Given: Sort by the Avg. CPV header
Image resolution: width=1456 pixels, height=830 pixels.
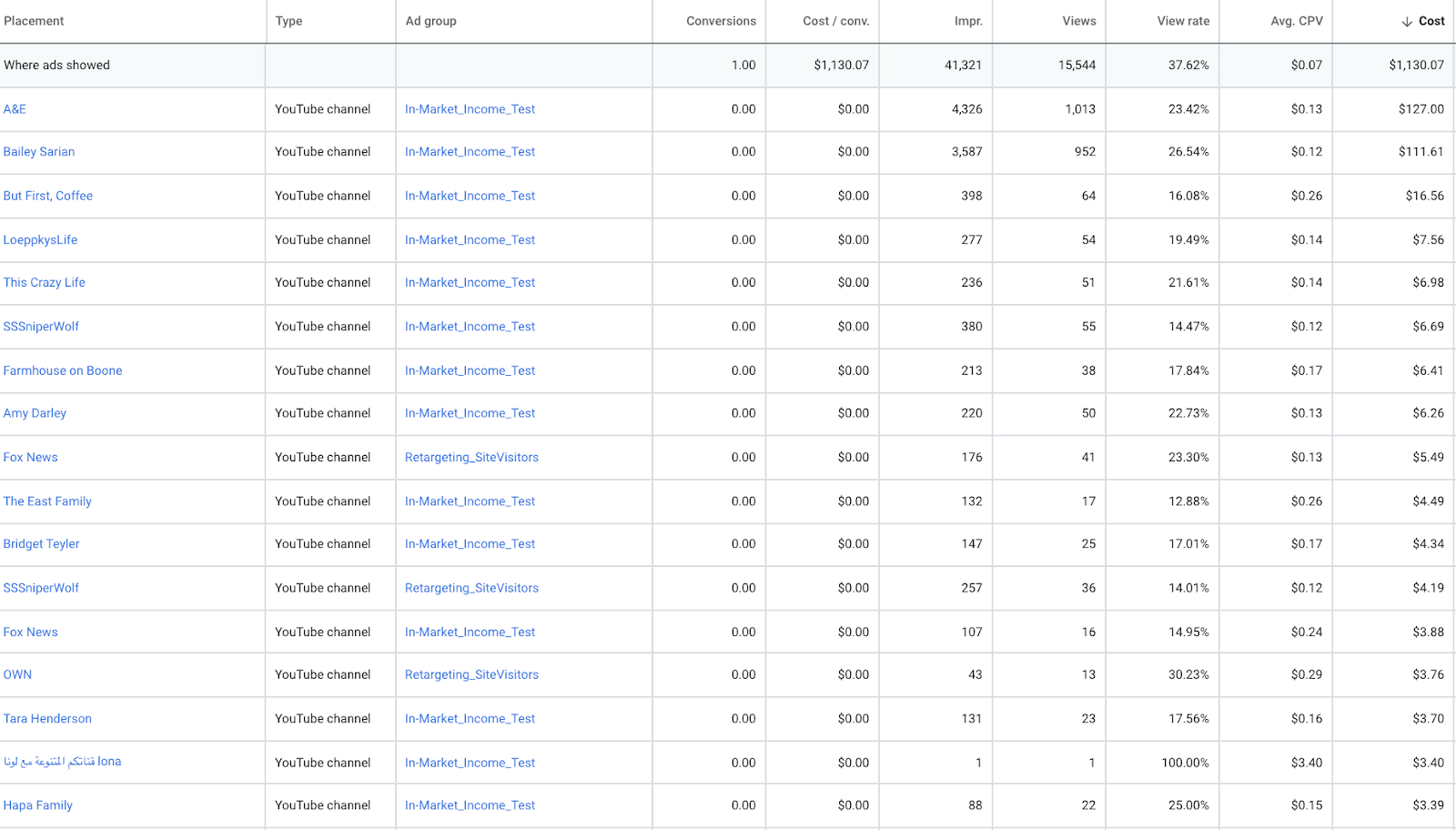Looking at the screenshot, I should pyautogui.click(x=1297, y=21).
